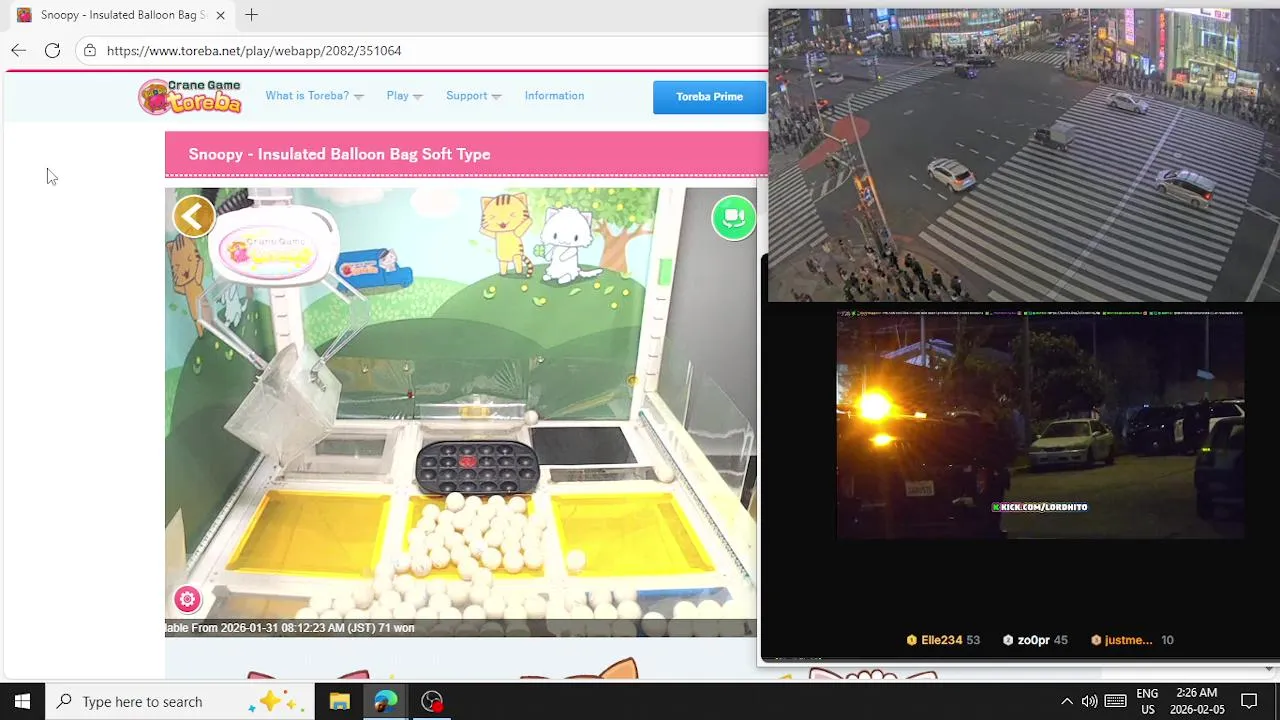Click the justme... leaderboard entry
This screenshot has height=720, width=1280.
pos(1132,640)
